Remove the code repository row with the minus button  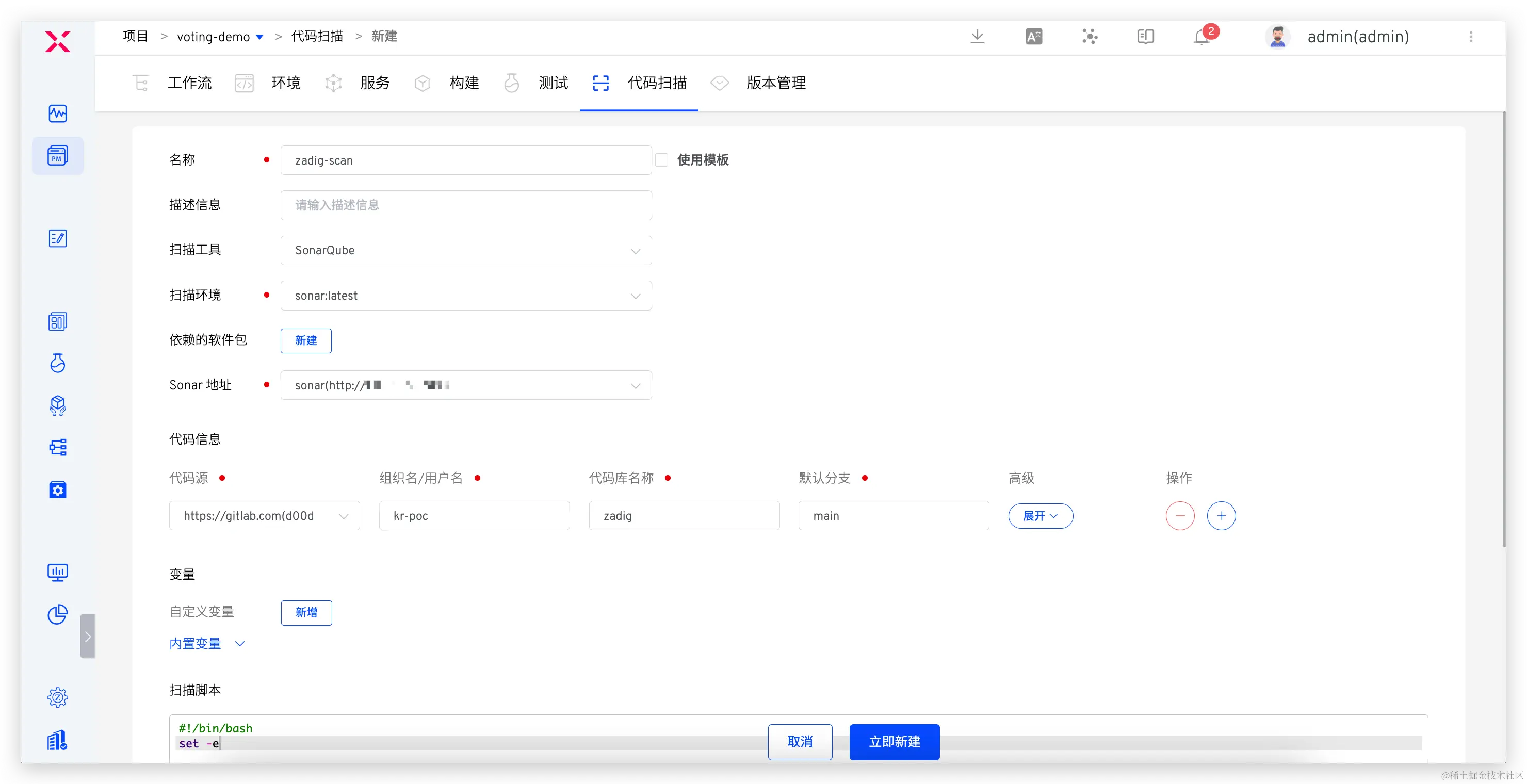tap(1180, 516)
